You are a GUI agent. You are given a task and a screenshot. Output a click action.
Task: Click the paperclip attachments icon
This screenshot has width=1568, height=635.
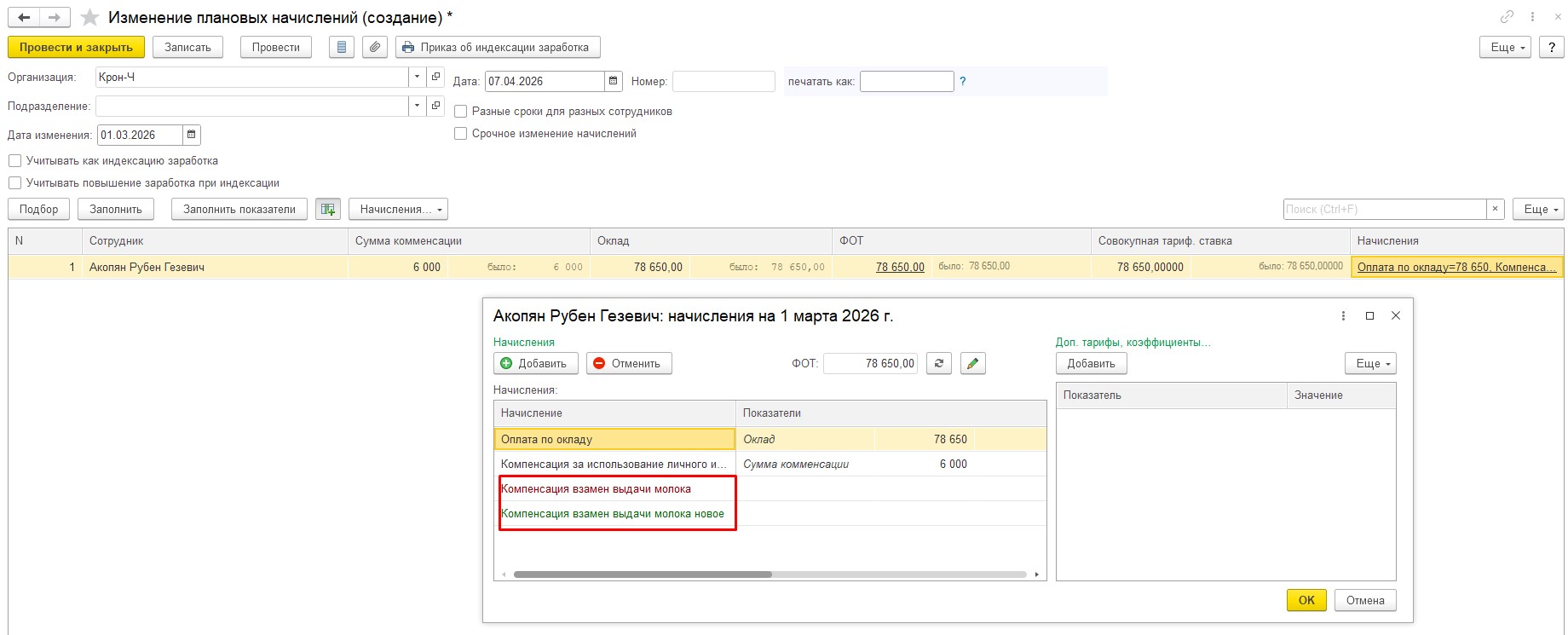[x=375, y=48]
